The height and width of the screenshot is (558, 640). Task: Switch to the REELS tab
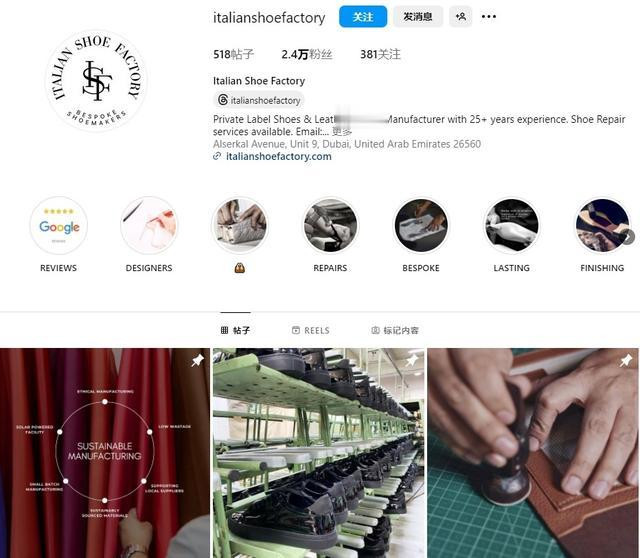pos(311,330)
